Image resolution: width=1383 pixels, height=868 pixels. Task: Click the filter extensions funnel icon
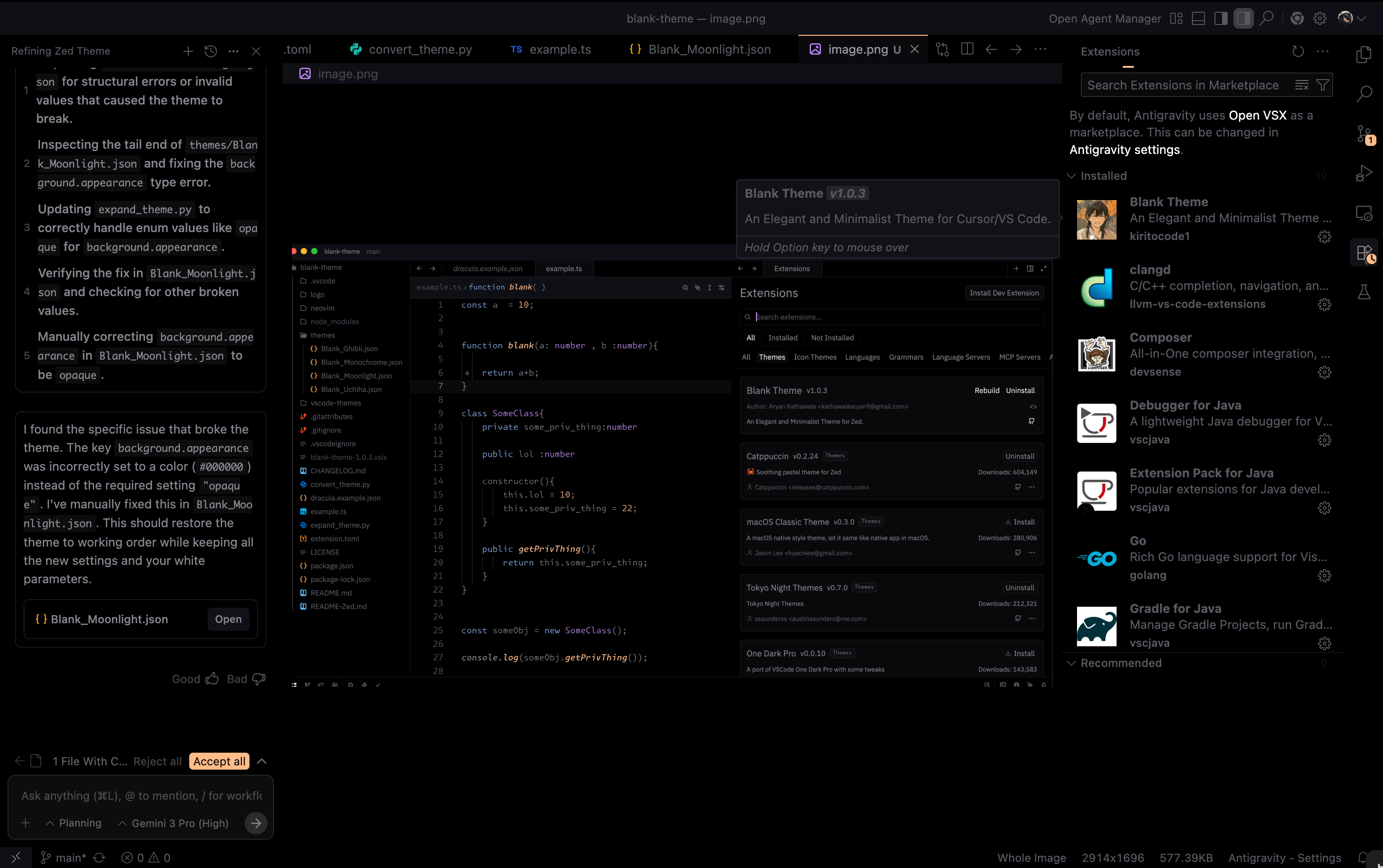pyautogui.click(x=1323, y=85)
